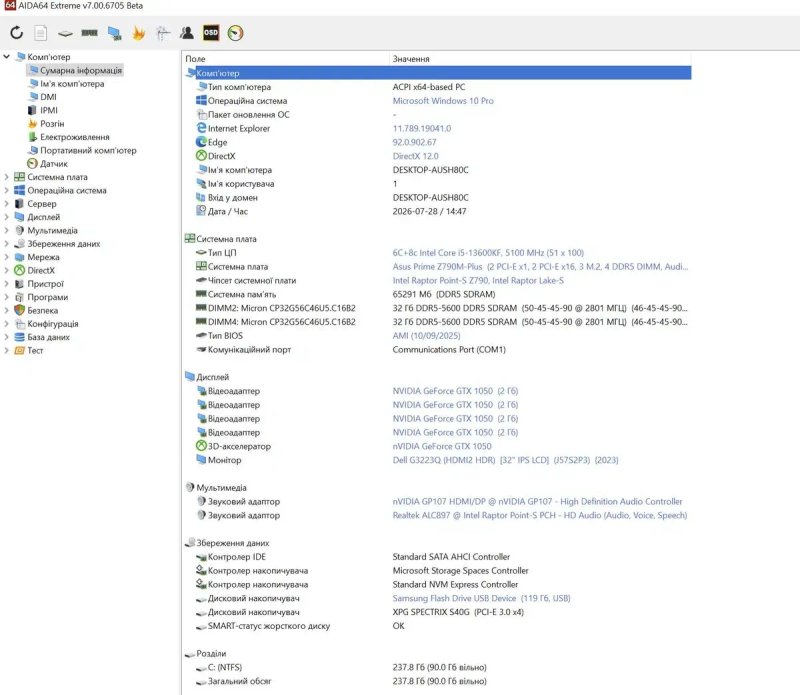
Task: Select the C: (NTFS) partition row
Action: (438, 667)
